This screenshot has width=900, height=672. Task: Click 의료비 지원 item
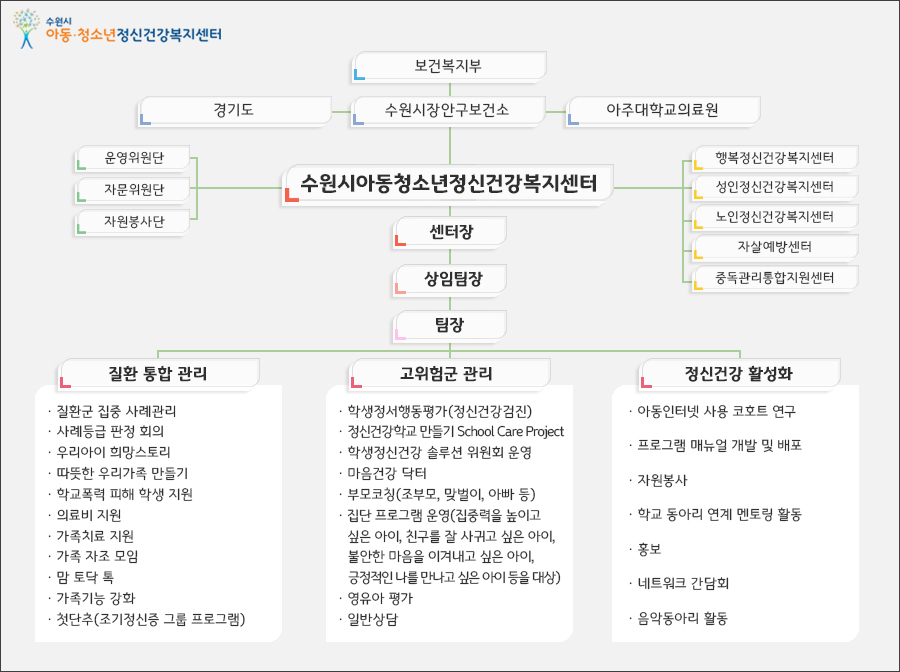[x=85, y=515]
